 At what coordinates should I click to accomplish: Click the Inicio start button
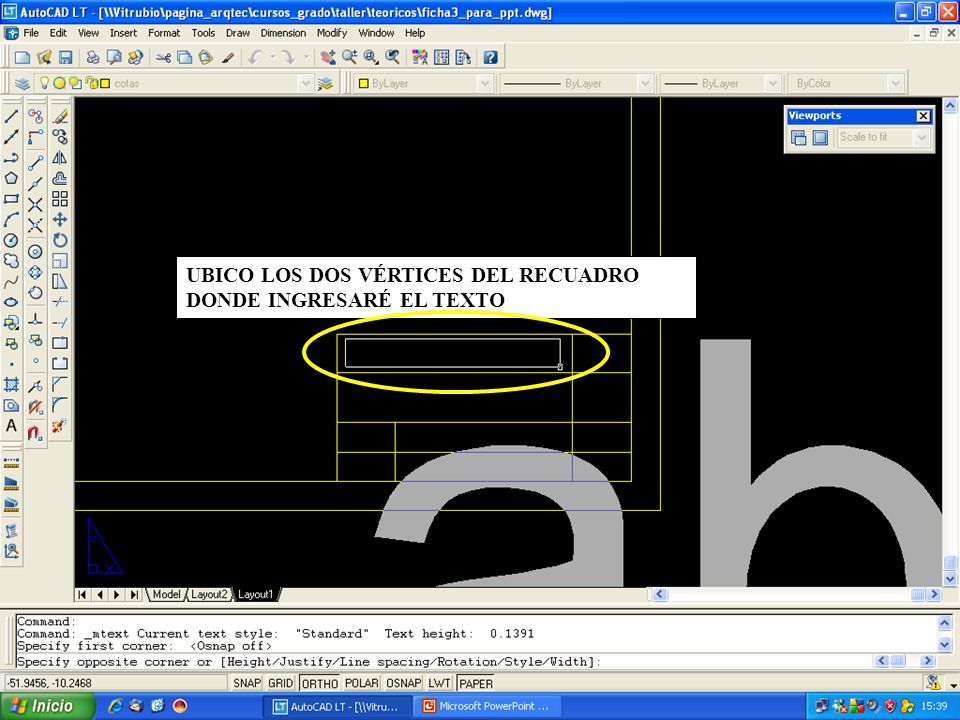(48, 706)
